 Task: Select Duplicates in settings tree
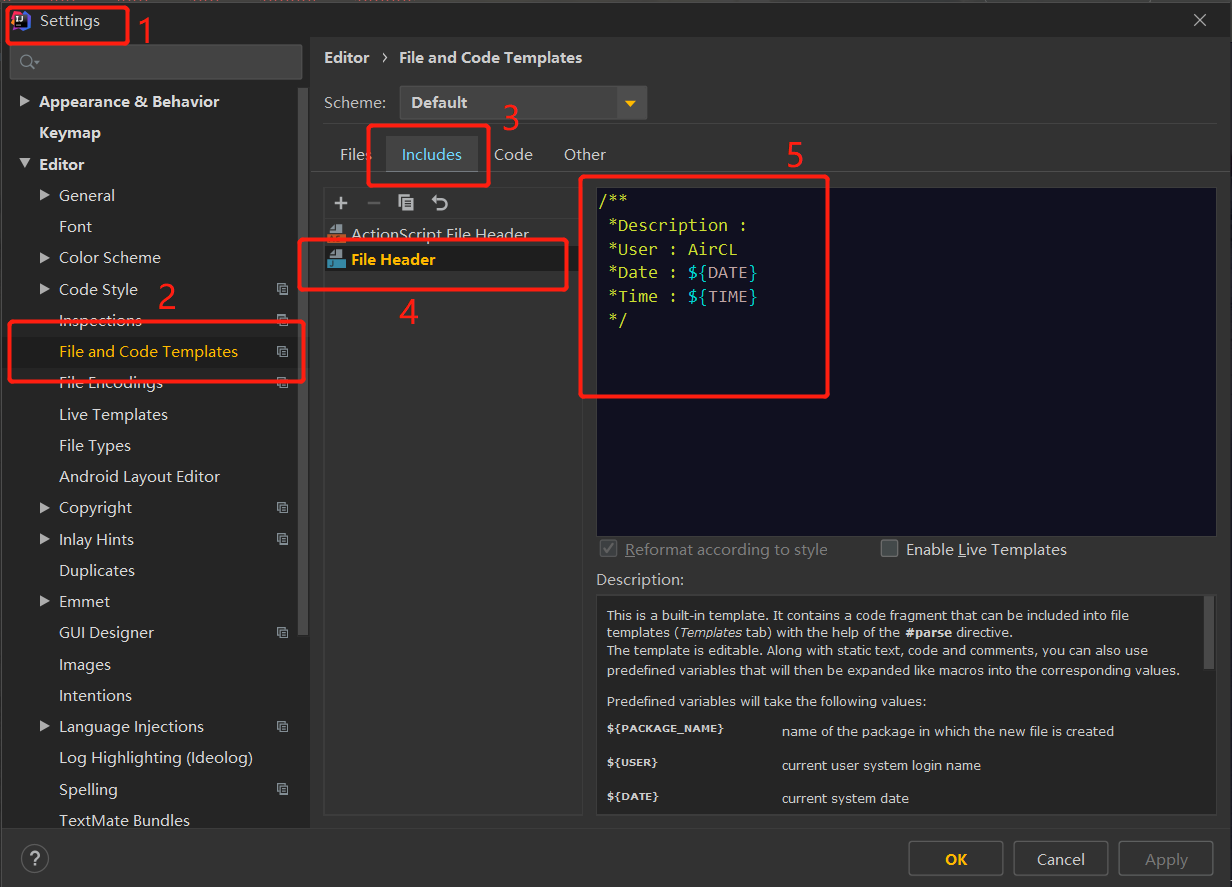(x=97, y=571)
